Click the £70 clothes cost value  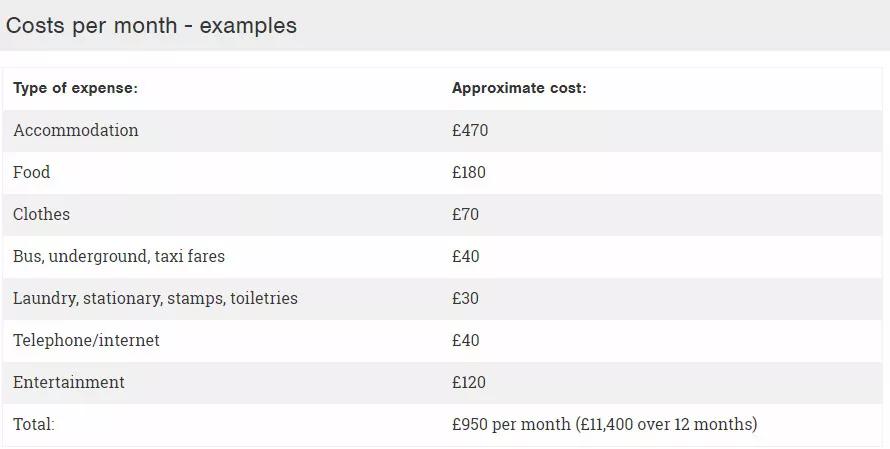465,214
